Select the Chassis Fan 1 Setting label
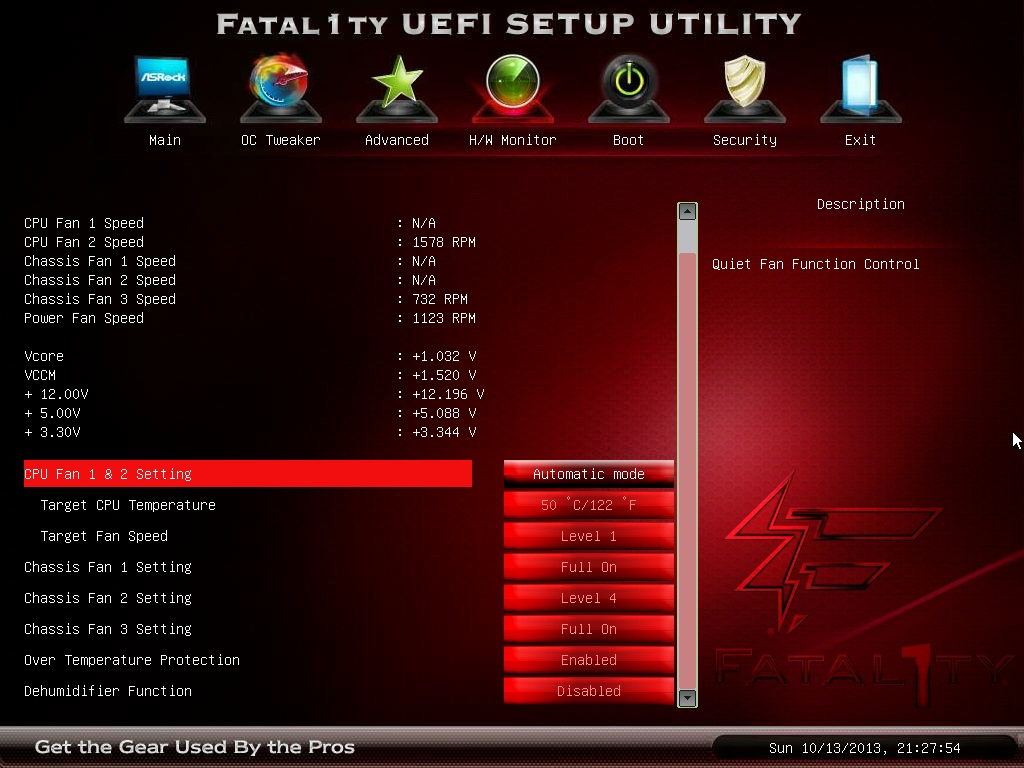The height and width of the screenshot is (768, 1024). pos(108,567)
